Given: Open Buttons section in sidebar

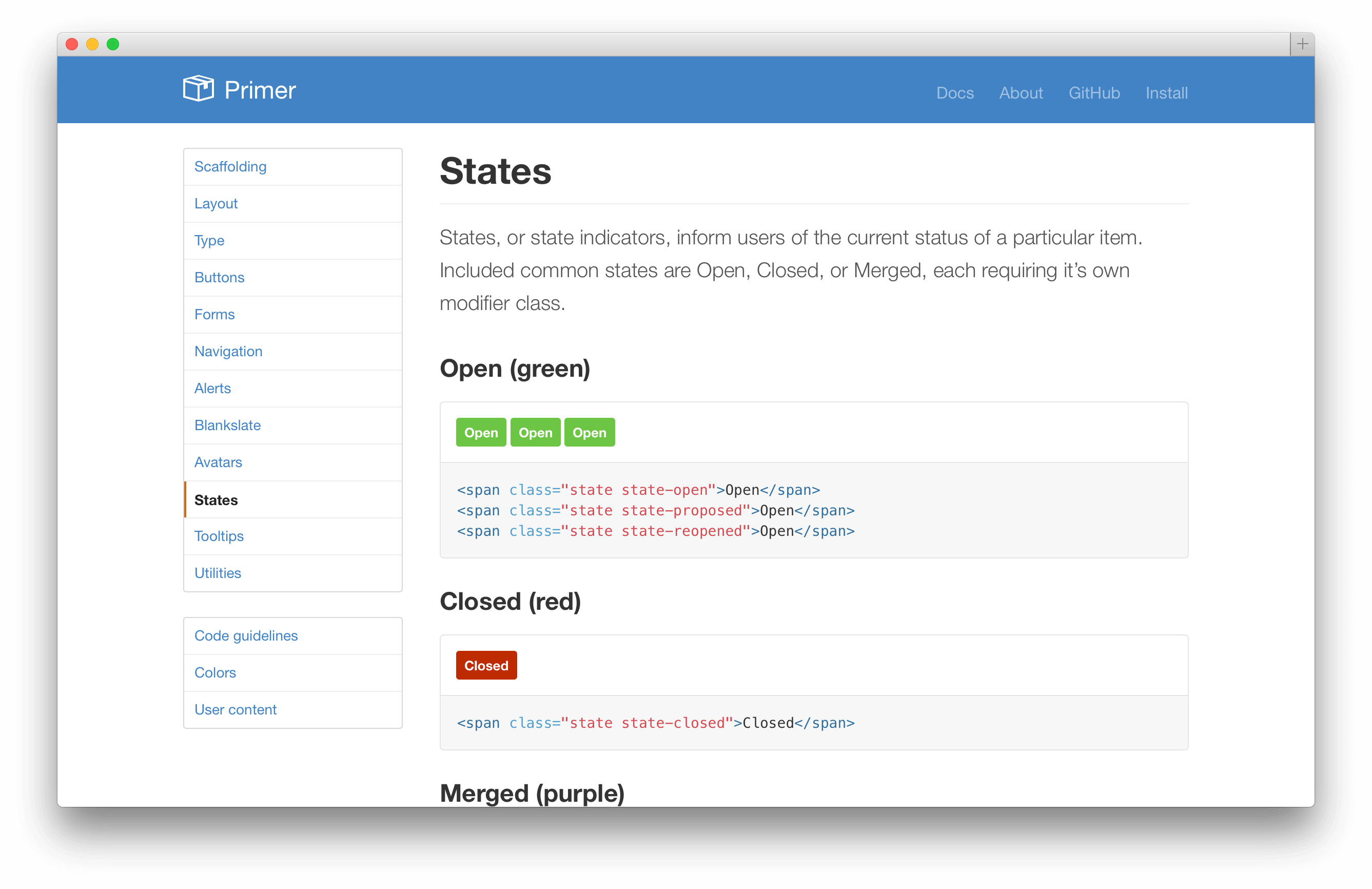Looking at the screenshot, I should coord(219,277).
